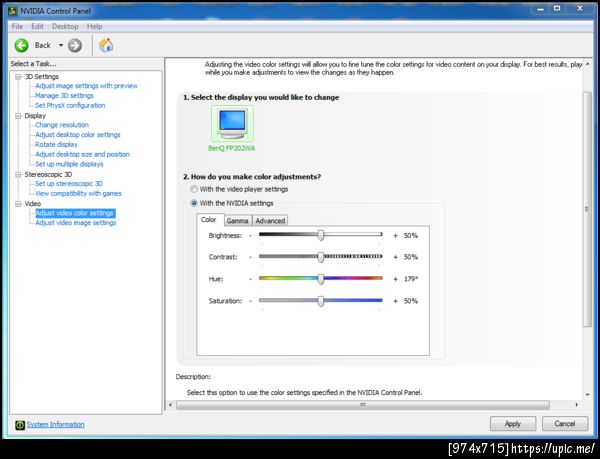600x459 pixels.
Task: Open Adjust image settings with preview
Action: pos(86,86)
